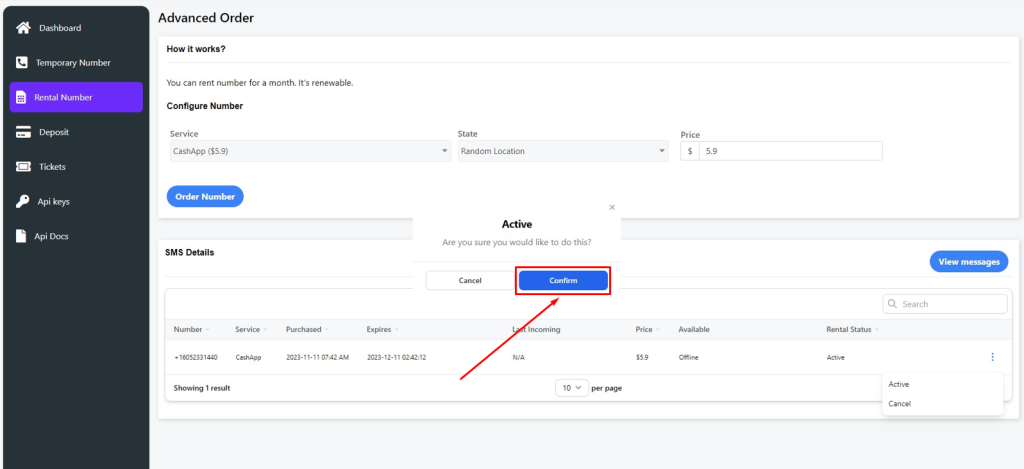The height and width of the screenshot is (469, 1024).
Task: Click the Dashboard home icon
Action: (22, 27)
